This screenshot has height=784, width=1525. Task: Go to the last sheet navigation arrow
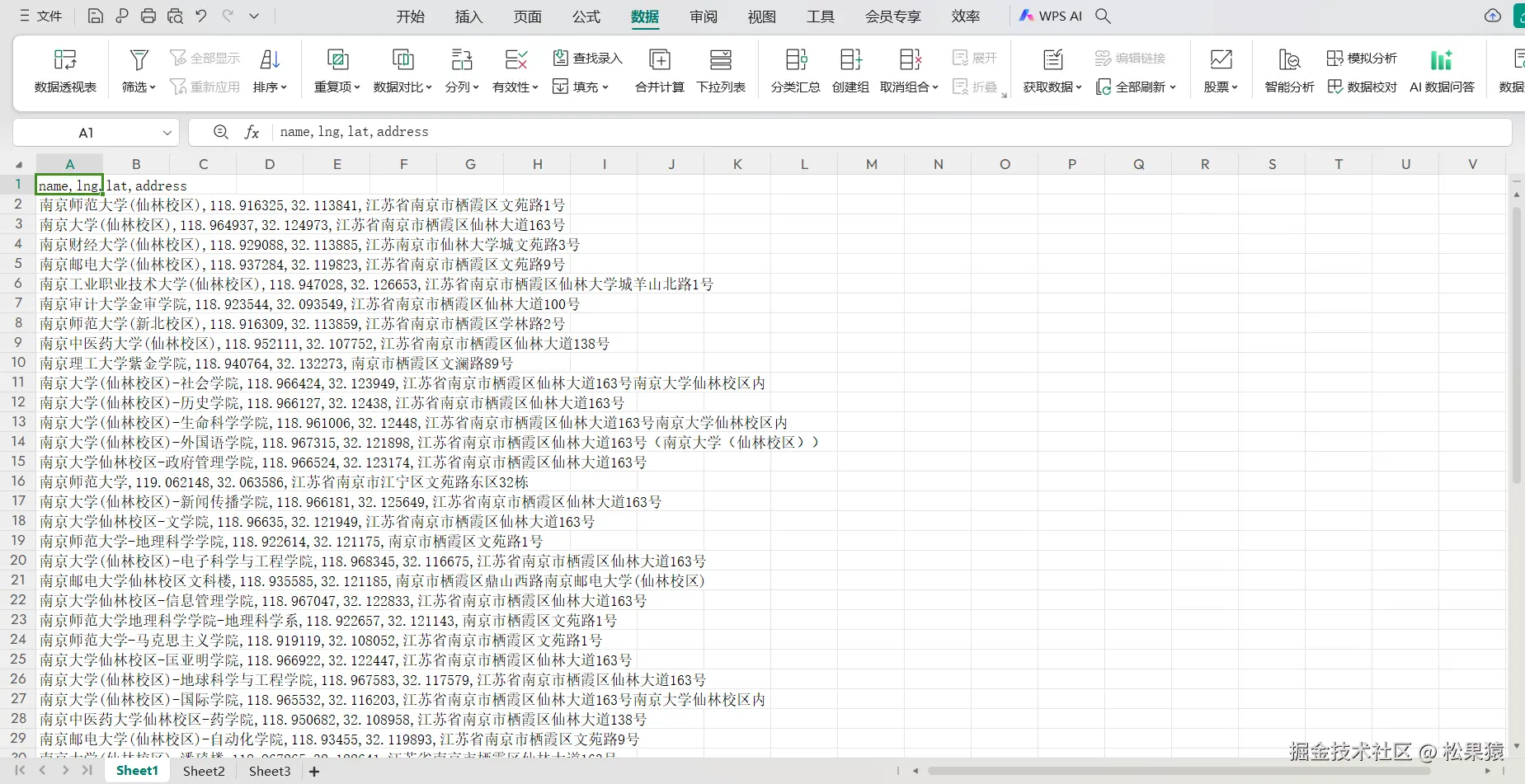click(x=87, y=770)
